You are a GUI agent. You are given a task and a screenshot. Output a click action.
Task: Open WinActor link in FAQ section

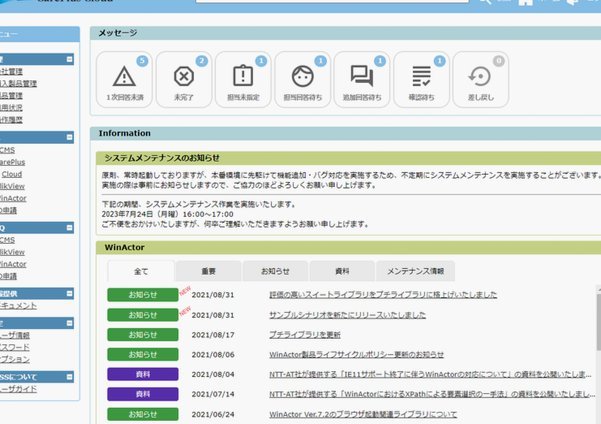[x=13, y=264]
